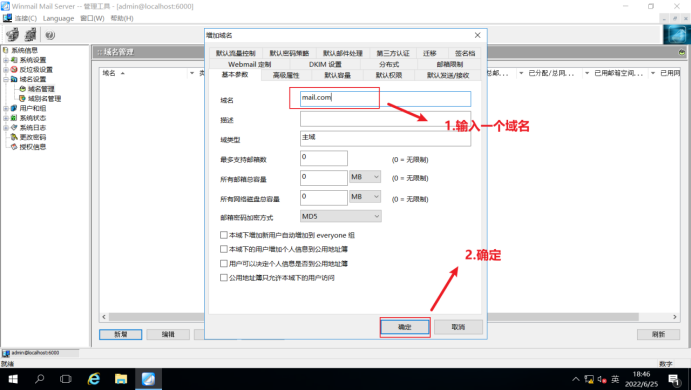
Task: Switch to the DKIM 设置 tab
Action: [325, 64]
